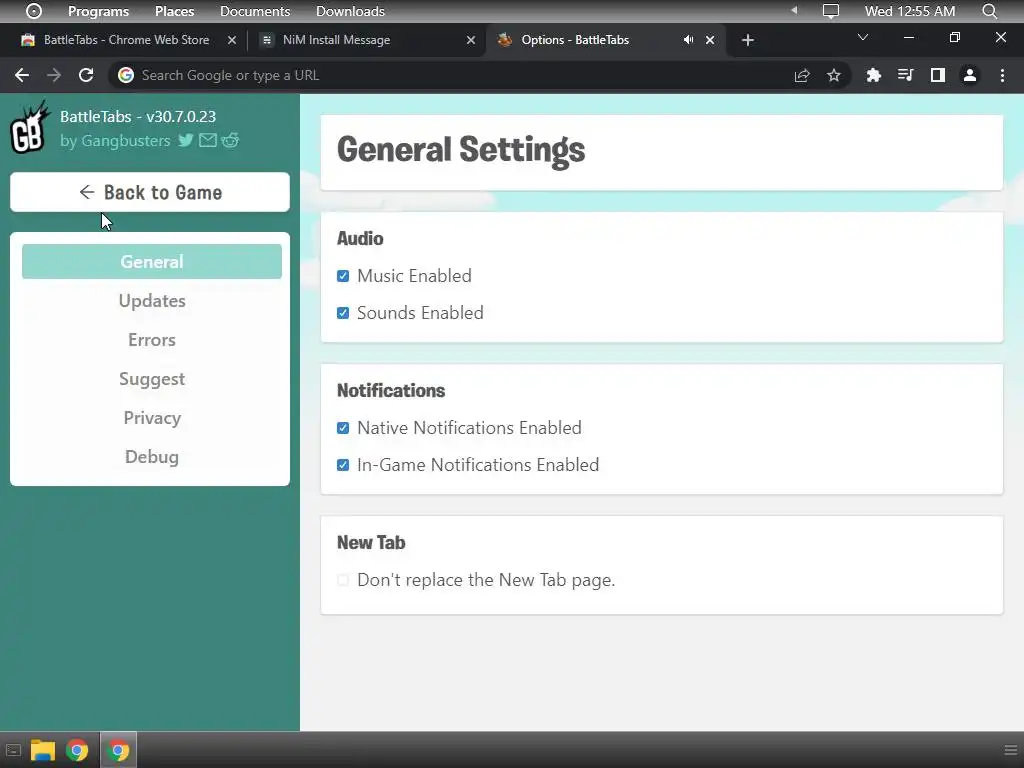The height and width of the screenshot is (768, 1024).
Task: Close the BattleTabs Chrome Web Store tab
Action: (x=232, y=40)
